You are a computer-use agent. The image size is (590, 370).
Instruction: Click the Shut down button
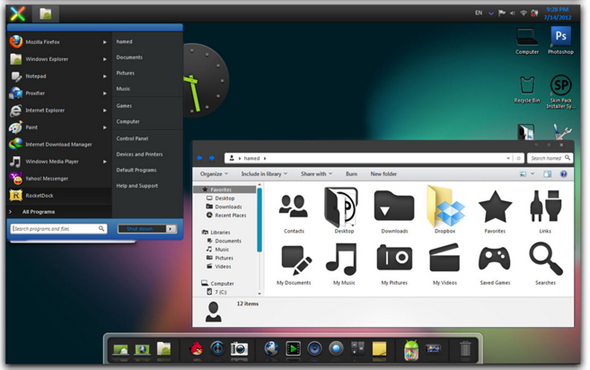click(x=142, y=228)
